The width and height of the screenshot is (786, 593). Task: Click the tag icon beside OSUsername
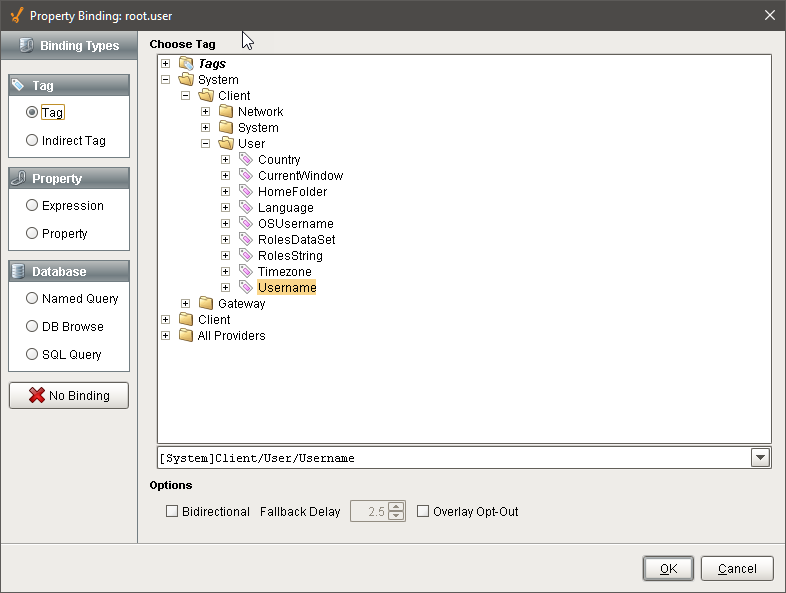click(246, 224)
